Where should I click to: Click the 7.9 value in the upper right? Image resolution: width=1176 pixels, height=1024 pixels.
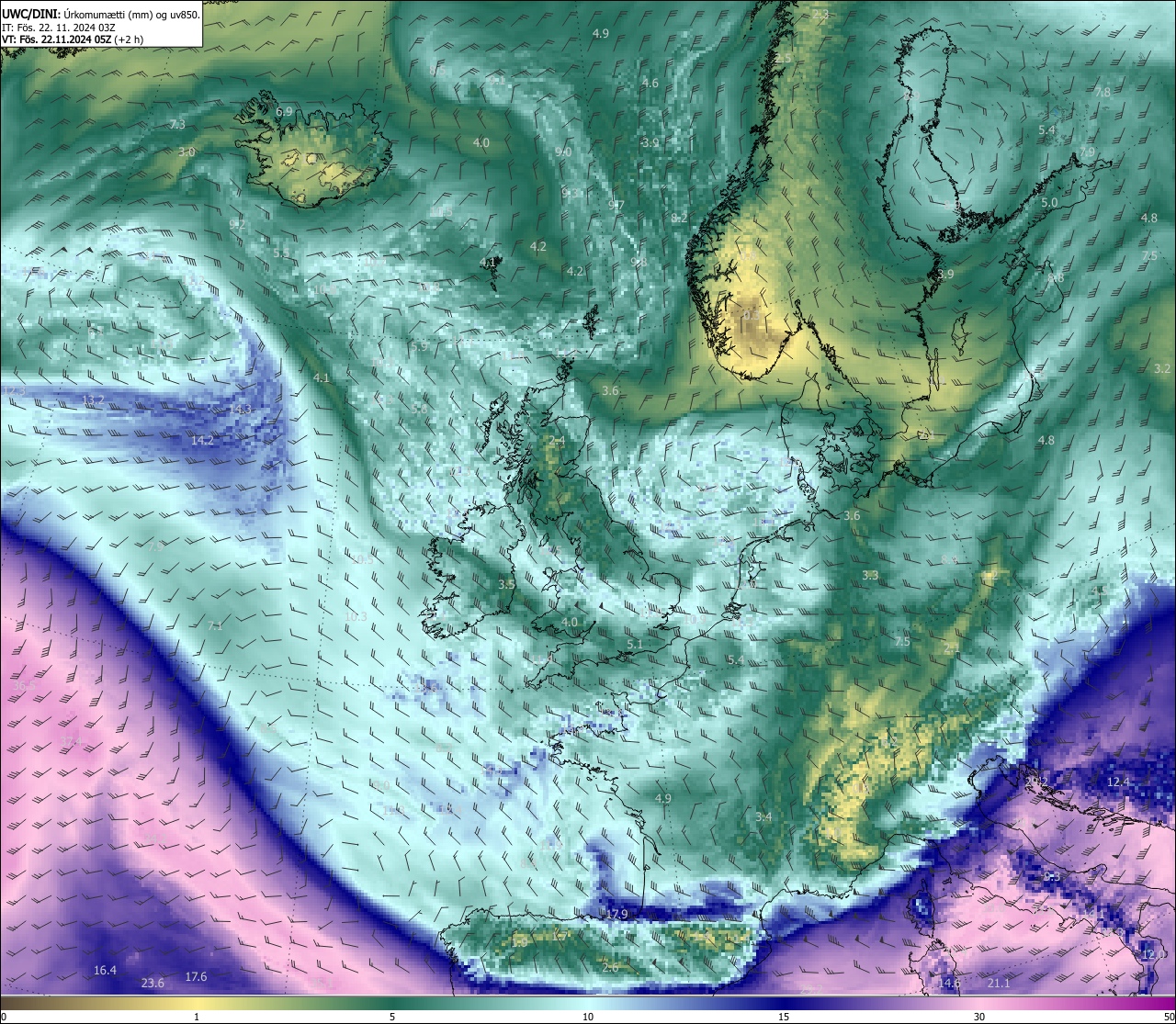point(1087,152)
